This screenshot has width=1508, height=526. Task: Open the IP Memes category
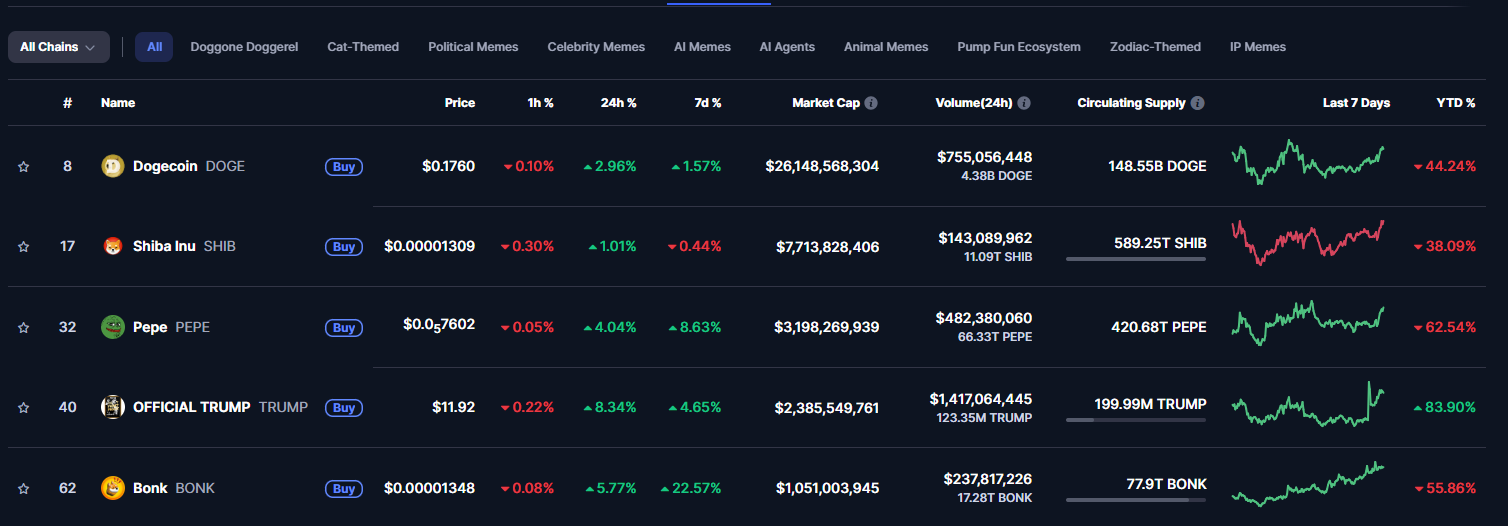click(1258, 47)
